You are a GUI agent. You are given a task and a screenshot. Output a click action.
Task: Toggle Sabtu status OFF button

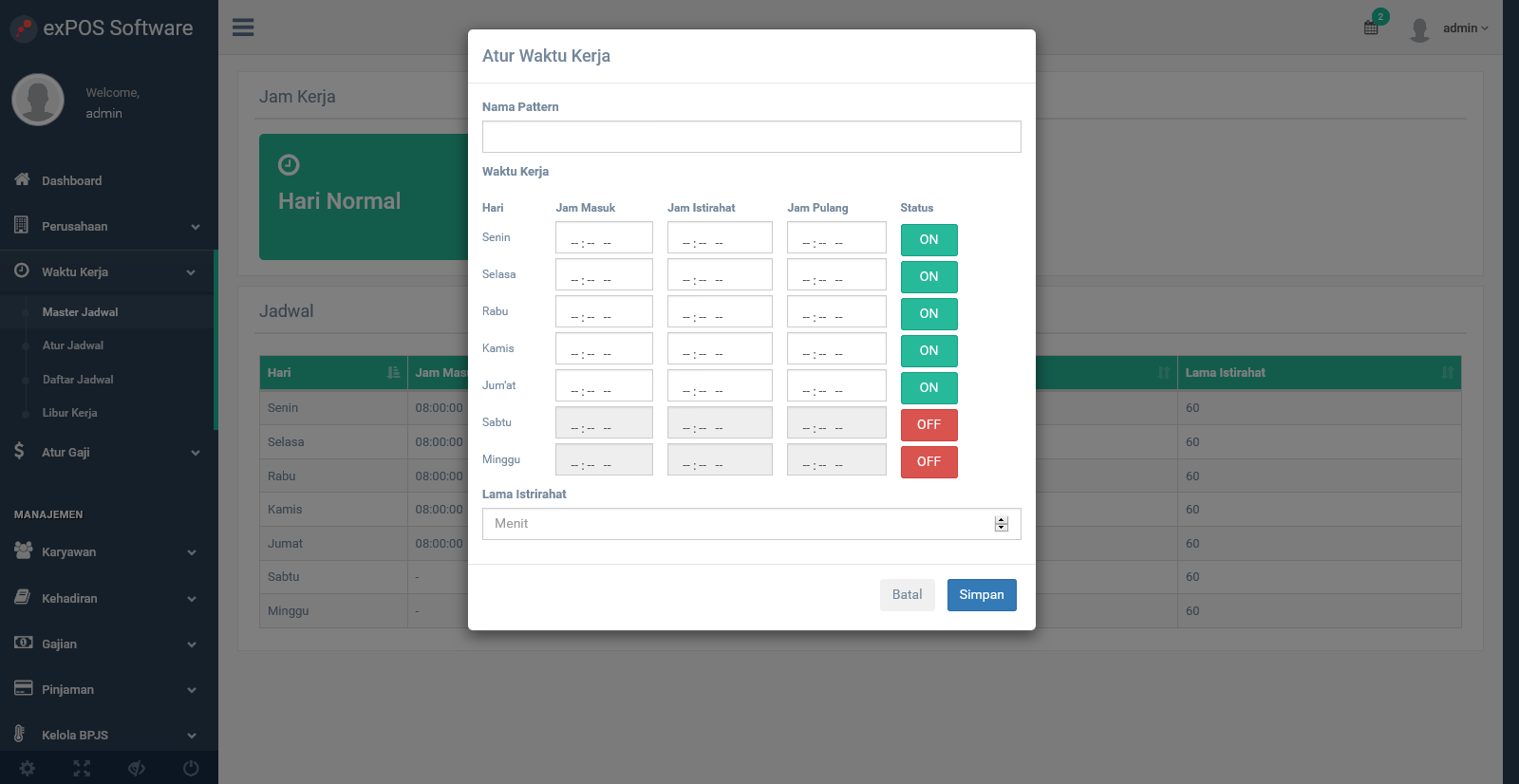pos(928,425)
